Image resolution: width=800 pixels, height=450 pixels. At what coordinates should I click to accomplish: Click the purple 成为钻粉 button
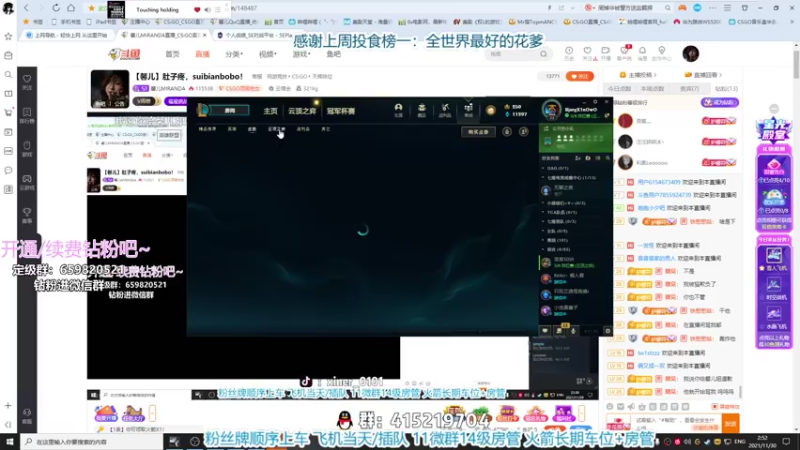coord(719,103)
